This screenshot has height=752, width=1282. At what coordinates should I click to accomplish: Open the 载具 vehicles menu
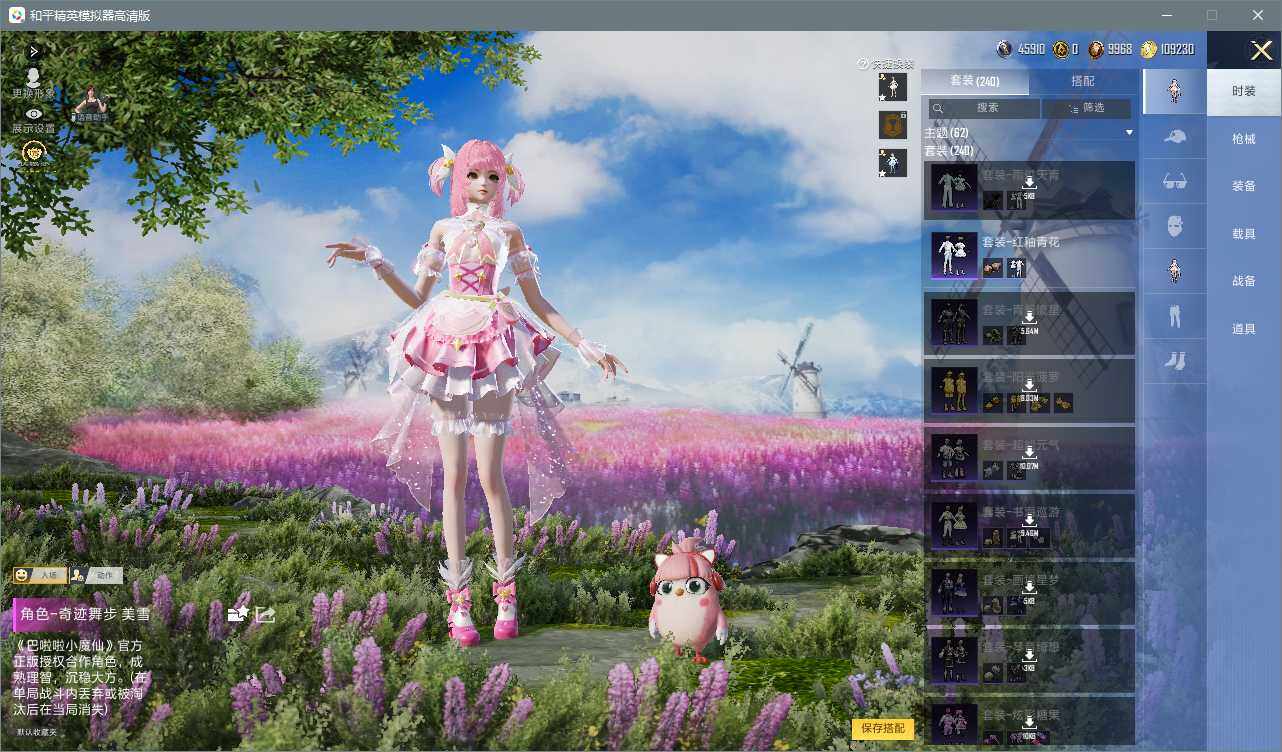pos(1244,234)
